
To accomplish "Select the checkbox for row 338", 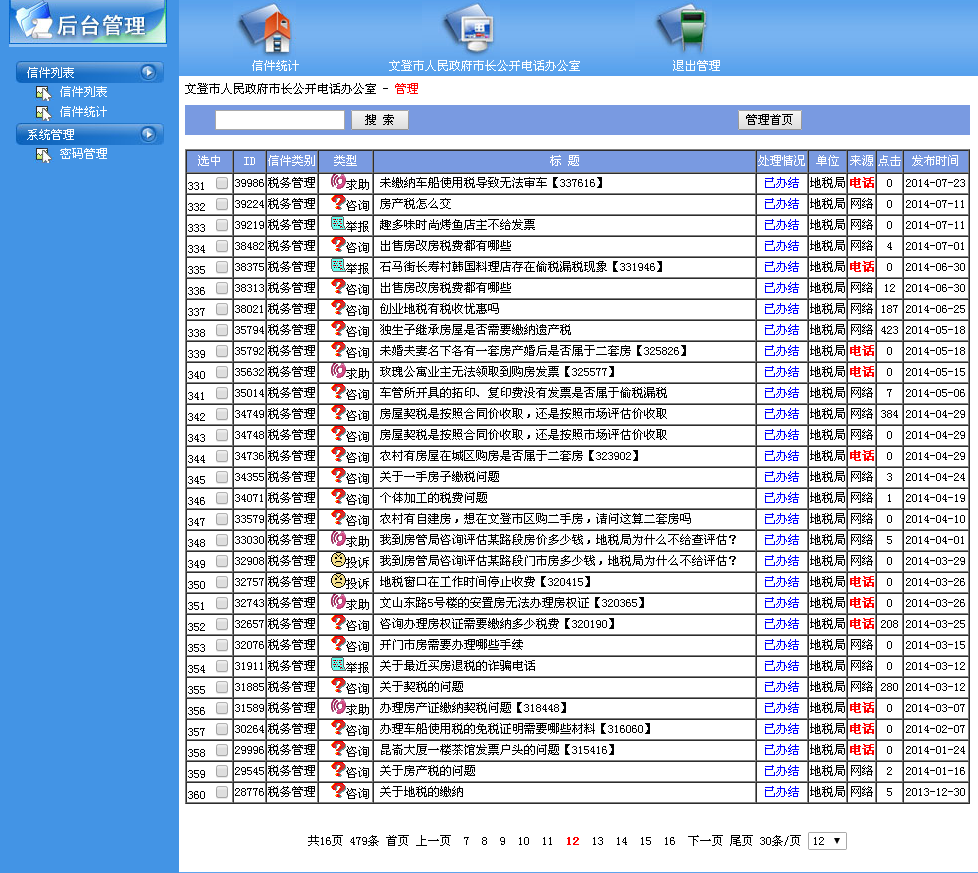I will click(222, 330).
